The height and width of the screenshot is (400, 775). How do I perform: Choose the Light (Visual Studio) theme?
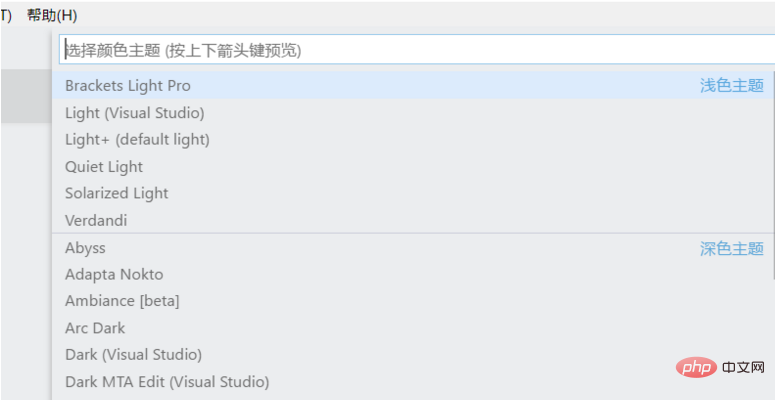click(135, 113)
